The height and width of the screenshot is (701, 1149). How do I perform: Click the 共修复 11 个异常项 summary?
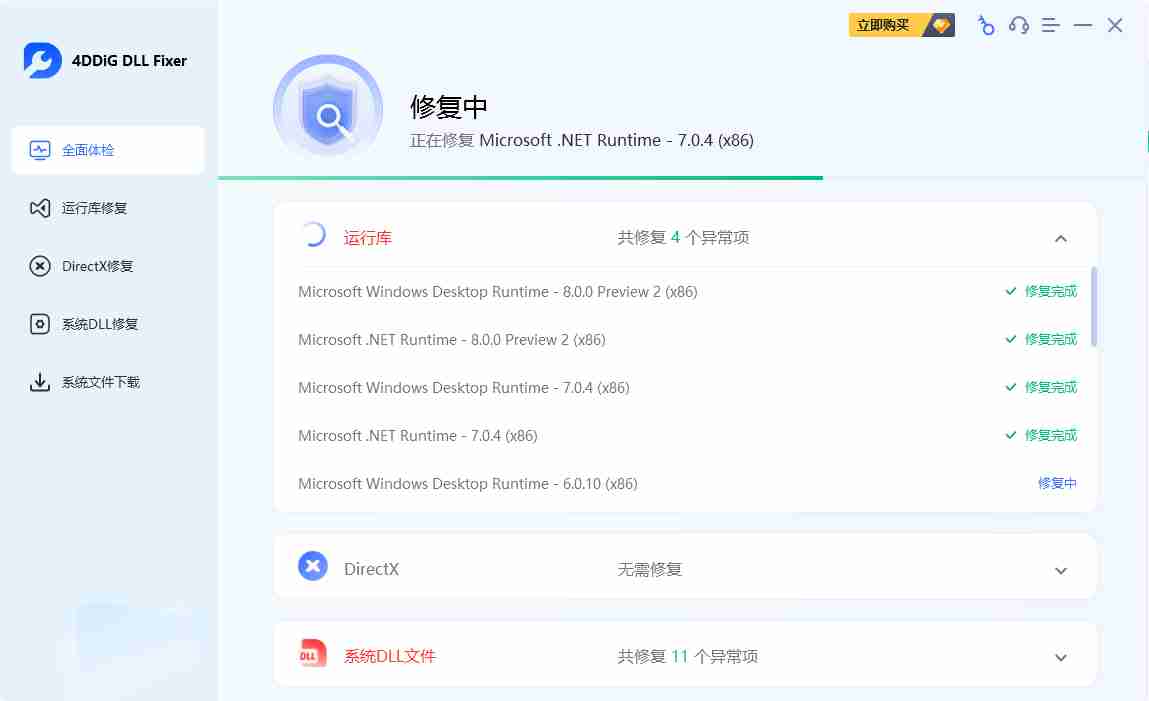coord(687,656)
